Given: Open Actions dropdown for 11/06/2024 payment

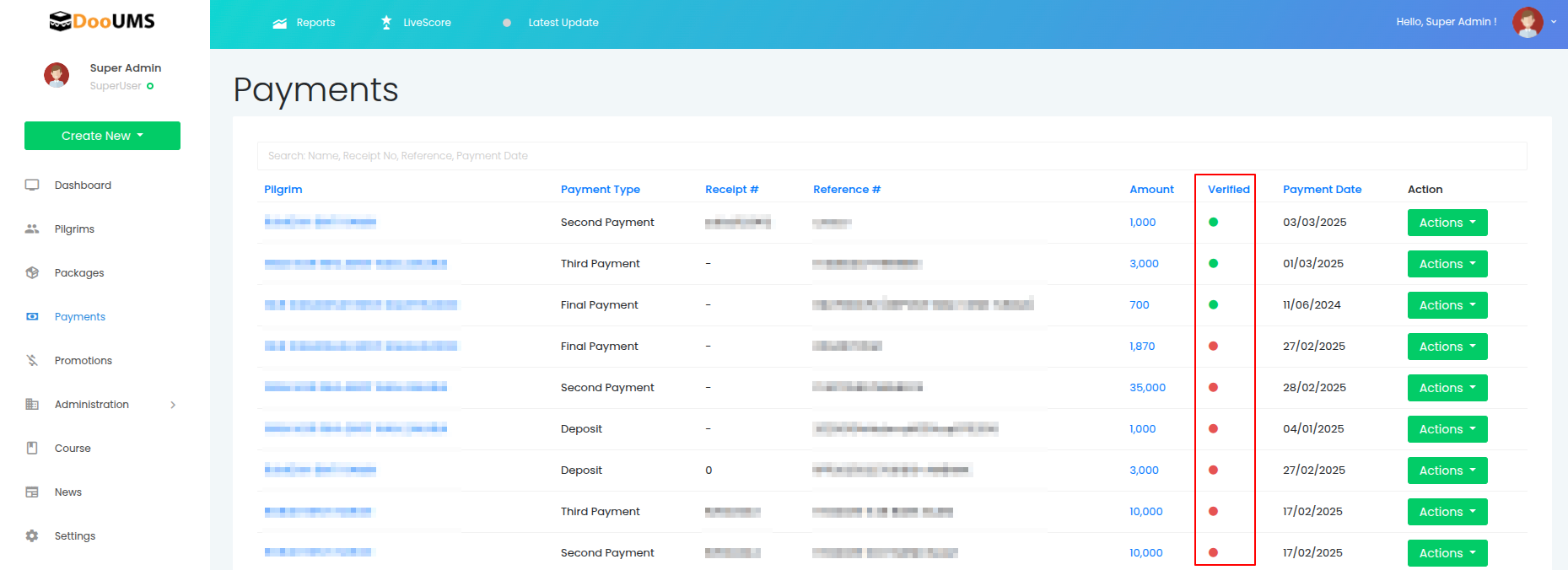Looking at the screenshot, I should tap(1447, 305).
